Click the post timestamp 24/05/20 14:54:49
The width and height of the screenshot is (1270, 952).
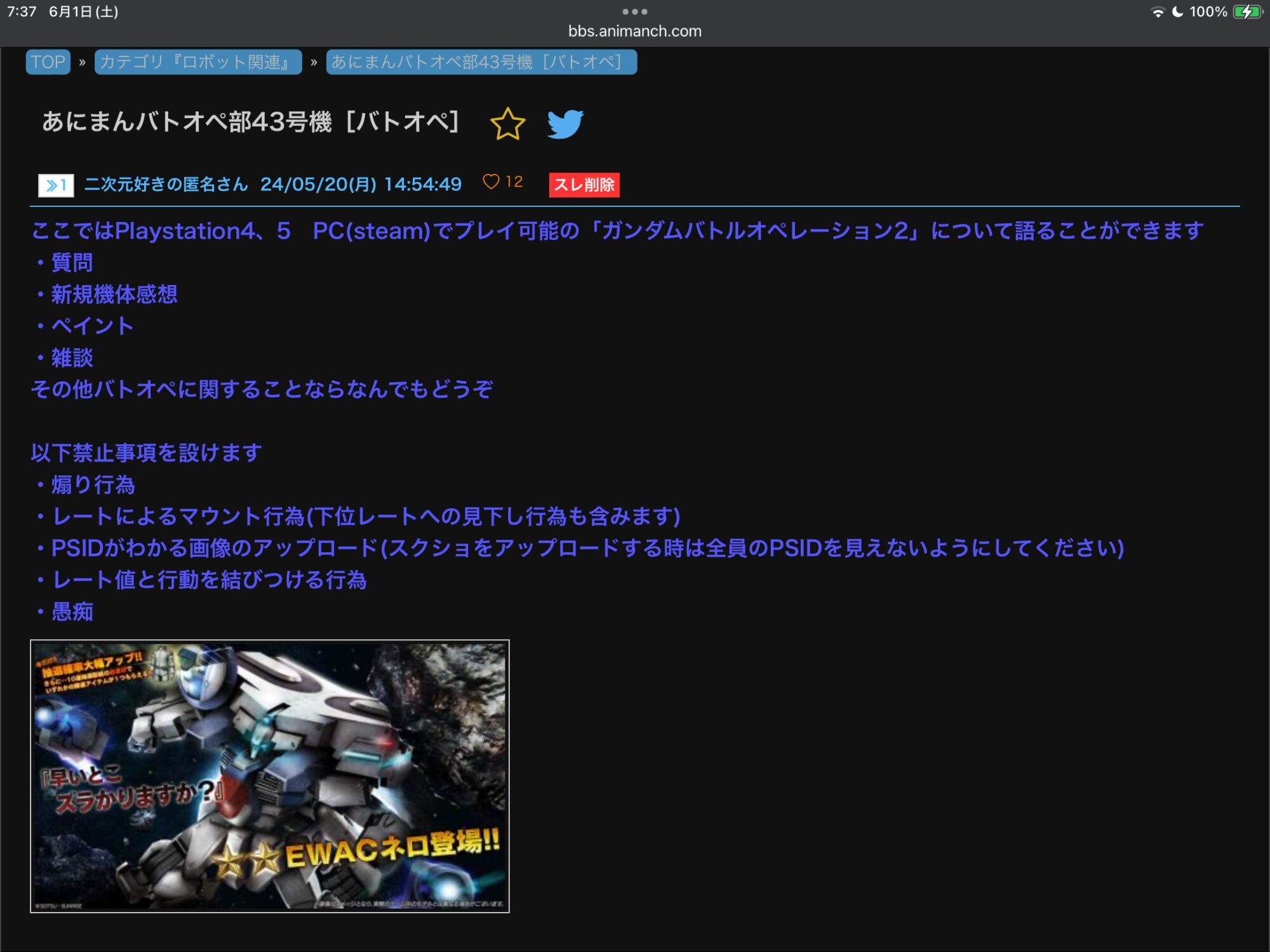point(361,185)
